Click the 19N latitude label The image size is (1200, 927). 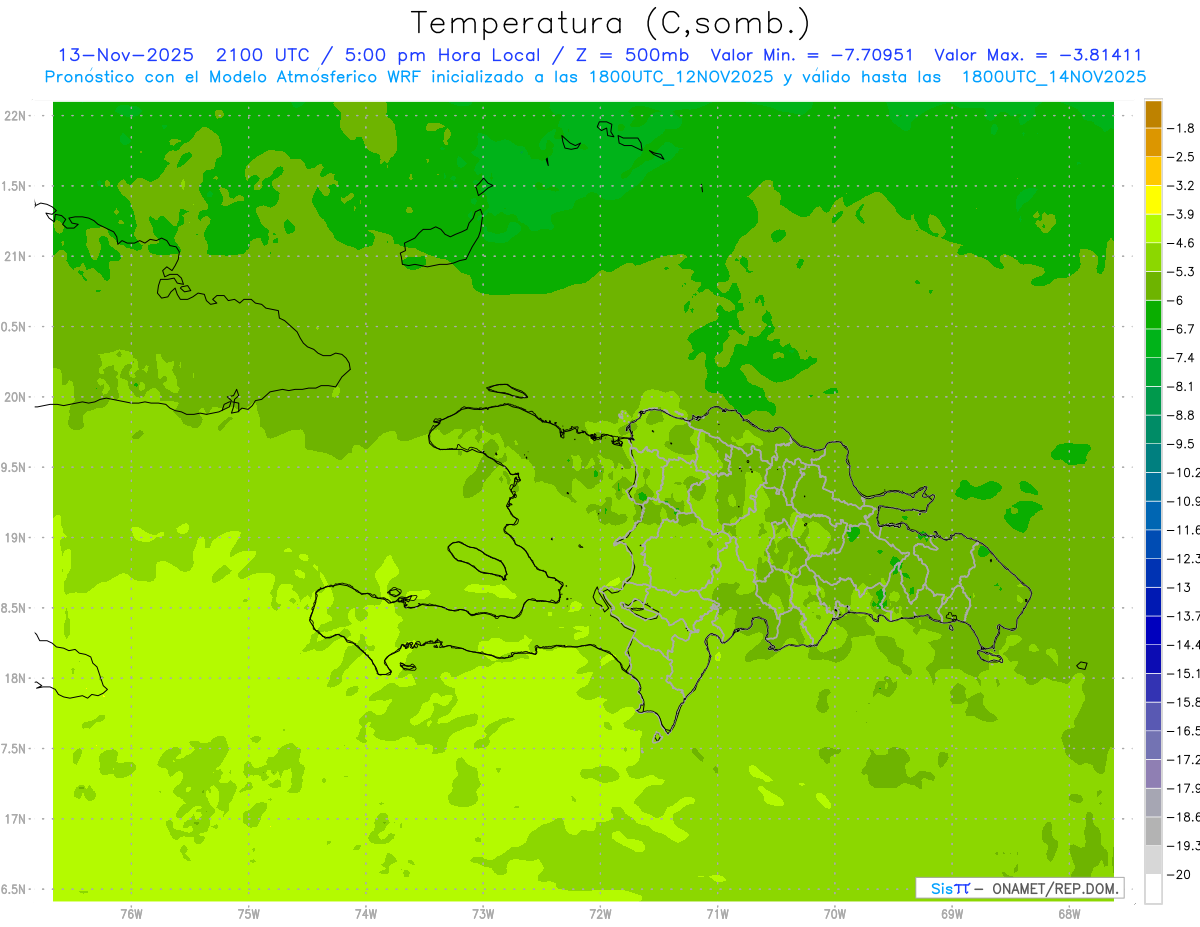coord(16,538)
